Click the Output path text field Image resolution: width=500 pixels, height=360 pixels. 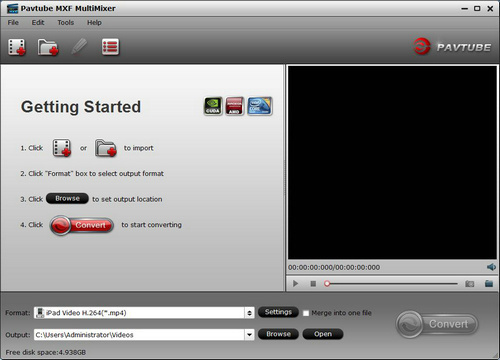click(139, 335)
